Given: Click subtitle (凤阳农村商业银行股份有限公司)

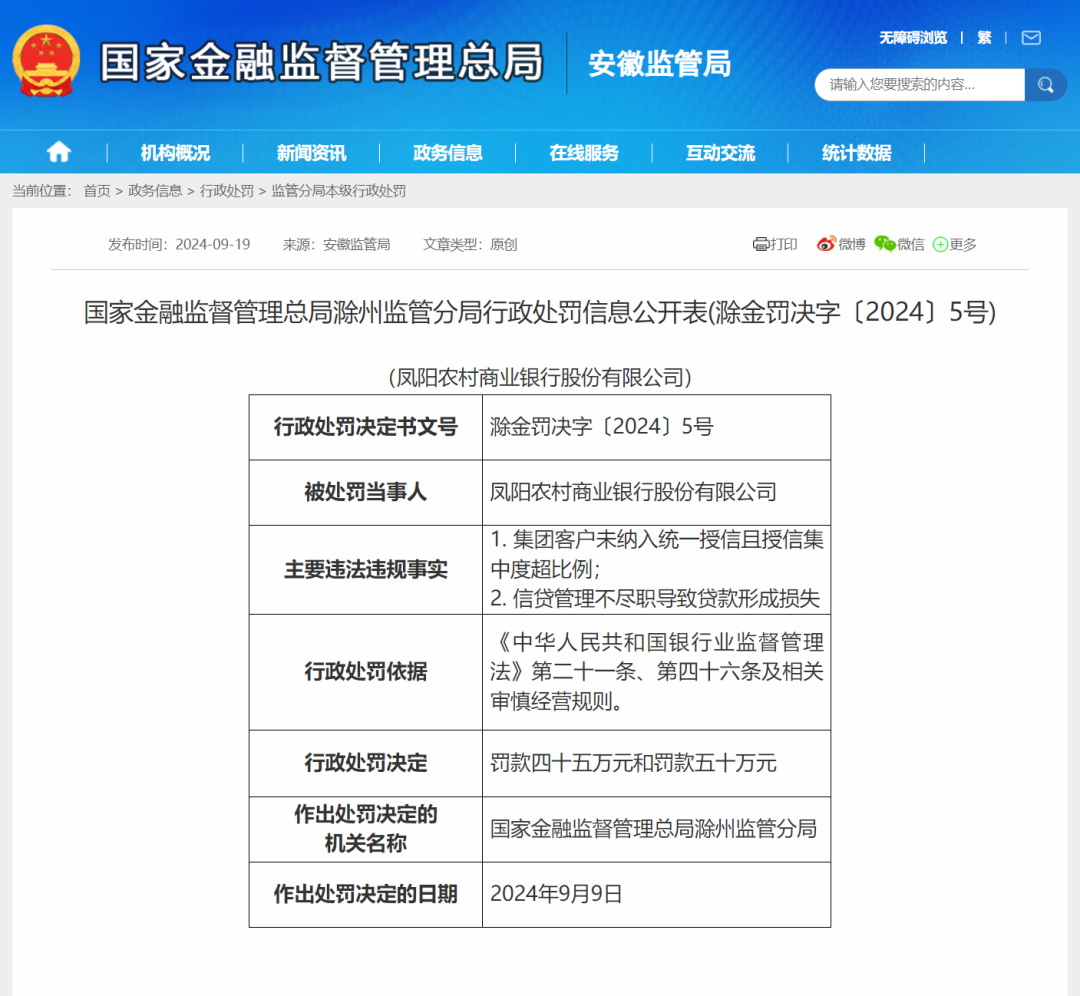Looking at the screenshot, I should (x=540, y=377).
